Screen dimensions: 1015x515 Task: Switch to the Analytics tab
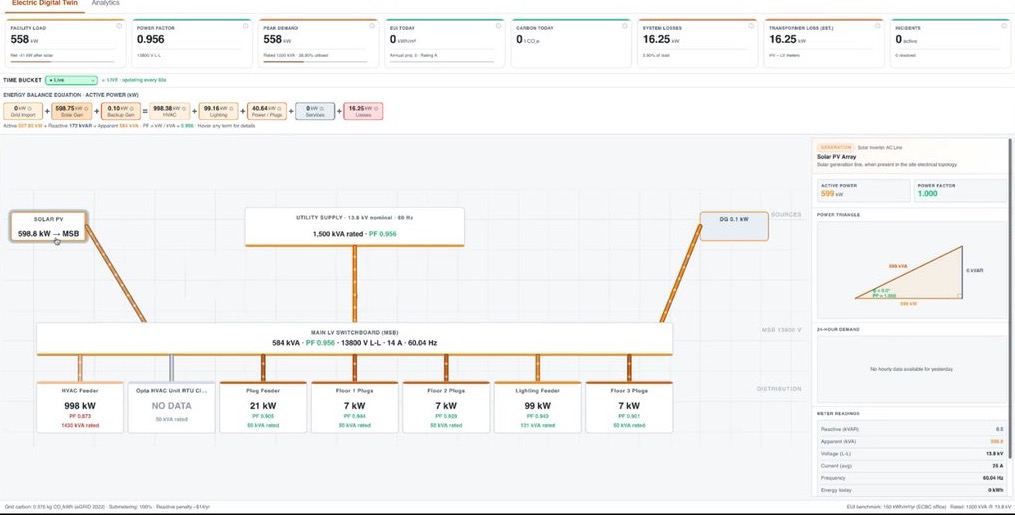[x=106, y=3]
